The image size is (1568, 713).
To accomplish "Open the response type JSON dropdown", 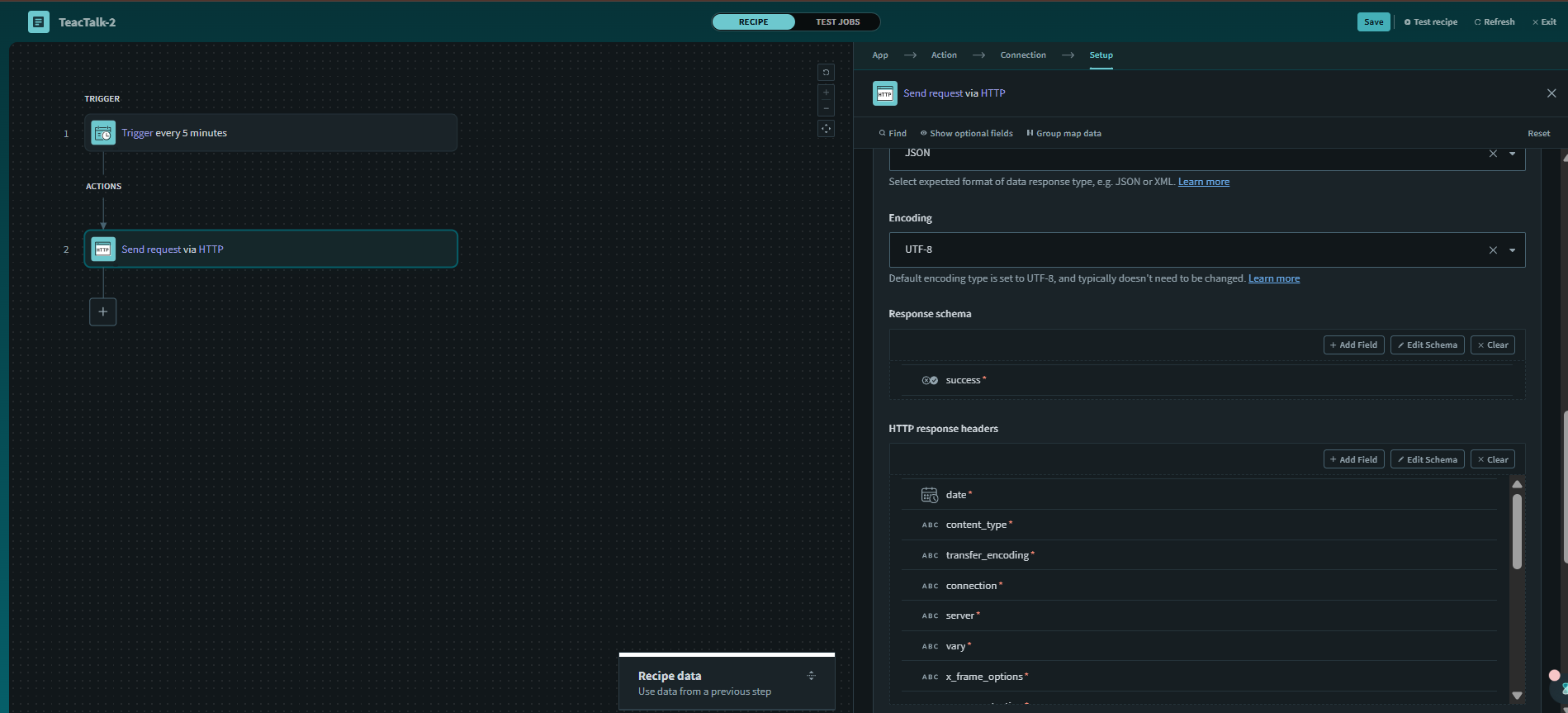I will point(1512,154).
